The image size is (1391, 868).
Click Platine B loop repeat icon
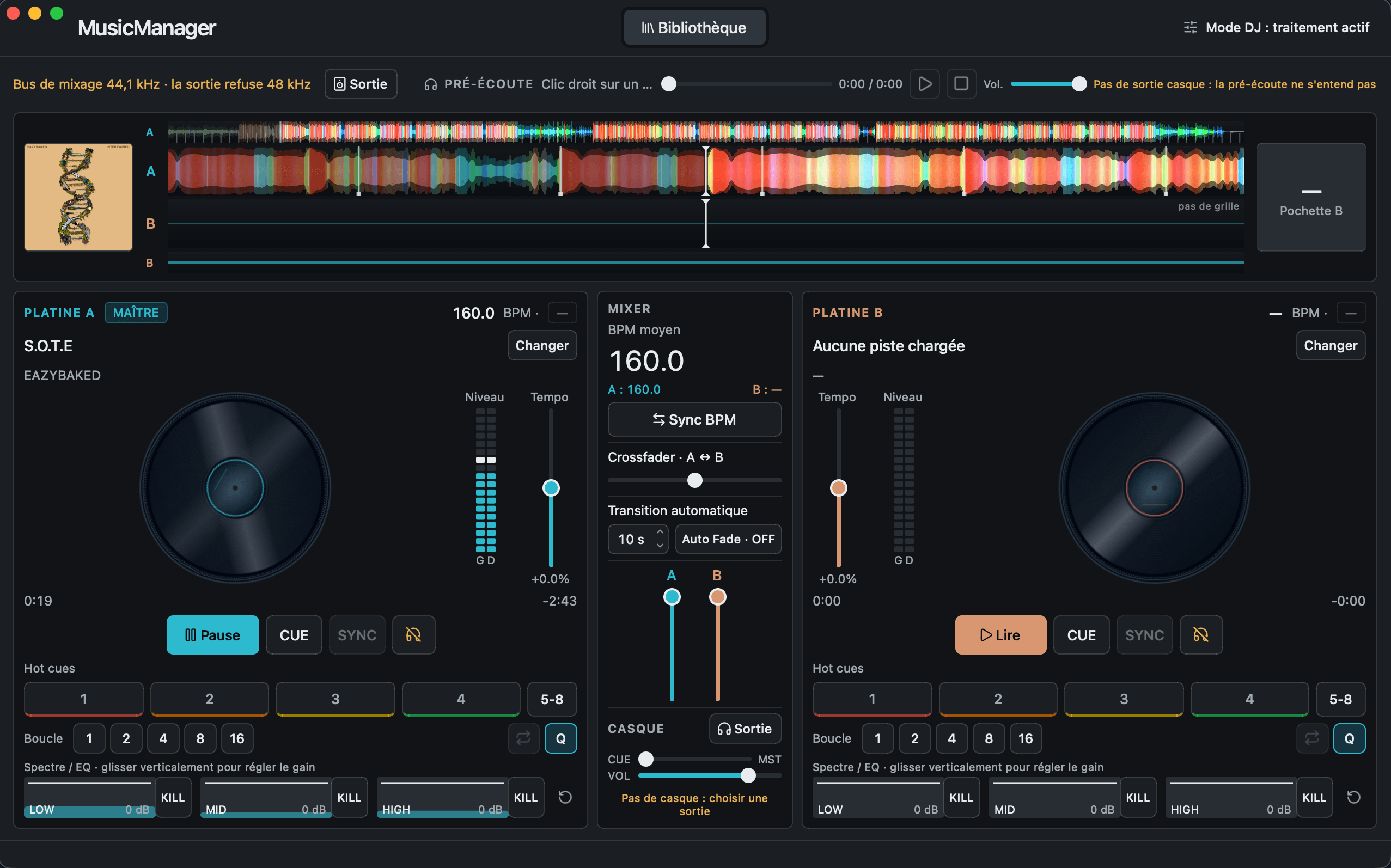[1312, 738]
